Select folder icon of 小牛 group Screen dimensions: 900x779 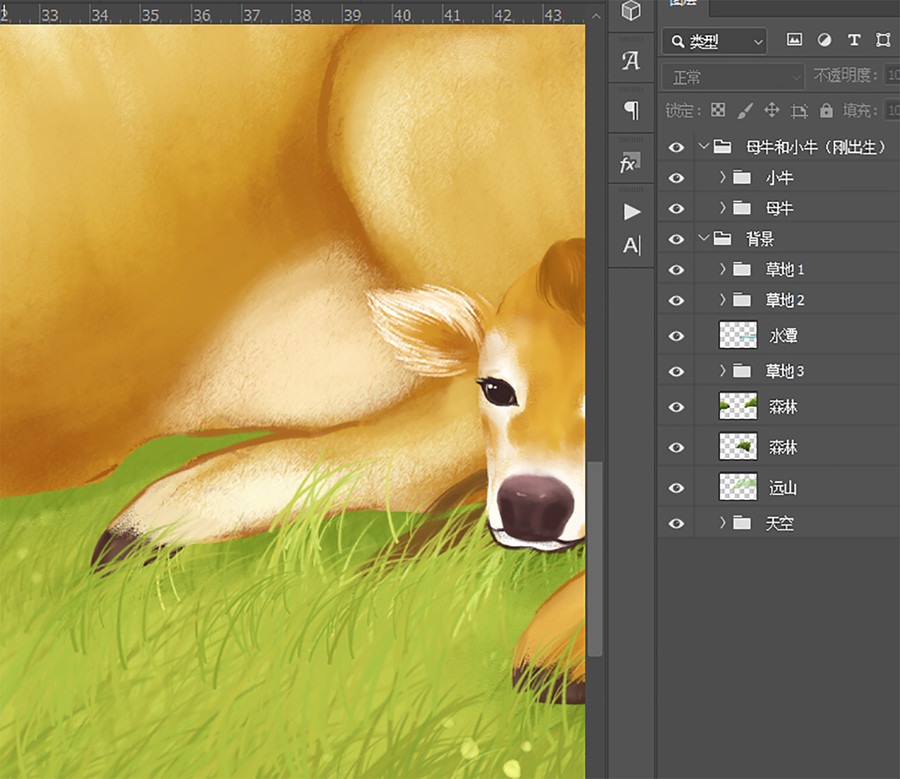coord(742,177)
